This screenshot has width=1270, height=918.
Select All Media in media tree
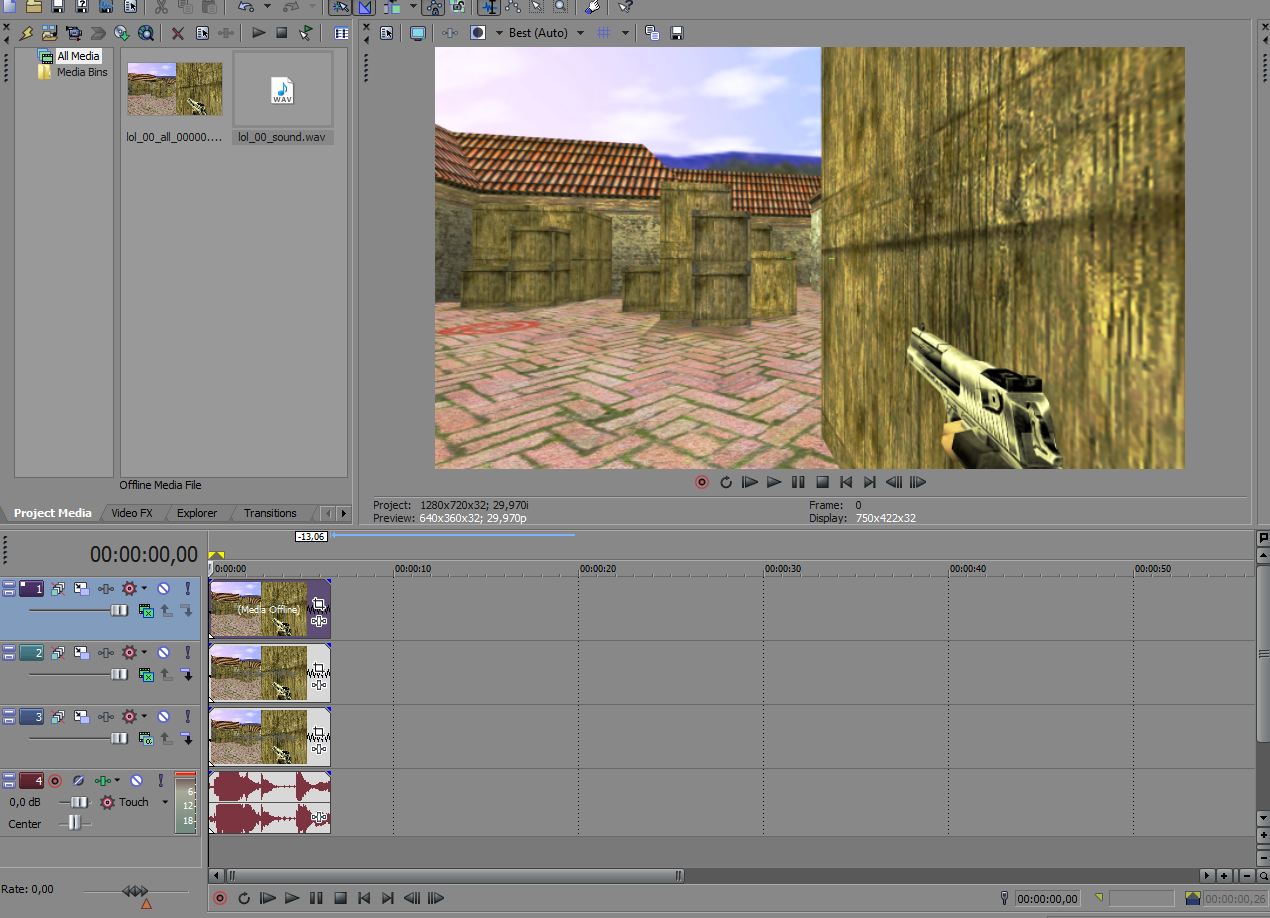77,56
